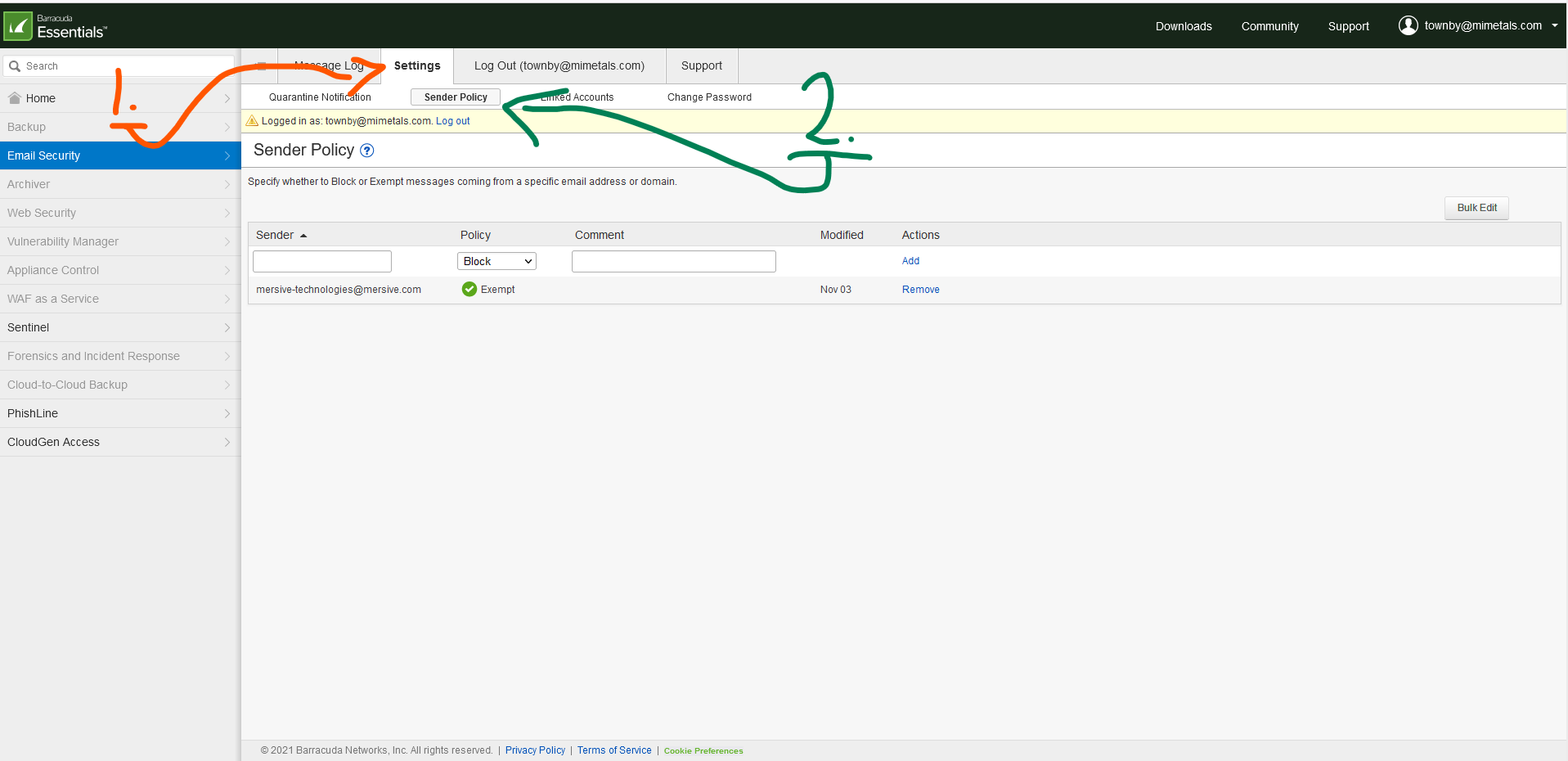The image size is (1568, 761).
Task: Expand the CloudGen Access chevron
Action: (227, 442)
